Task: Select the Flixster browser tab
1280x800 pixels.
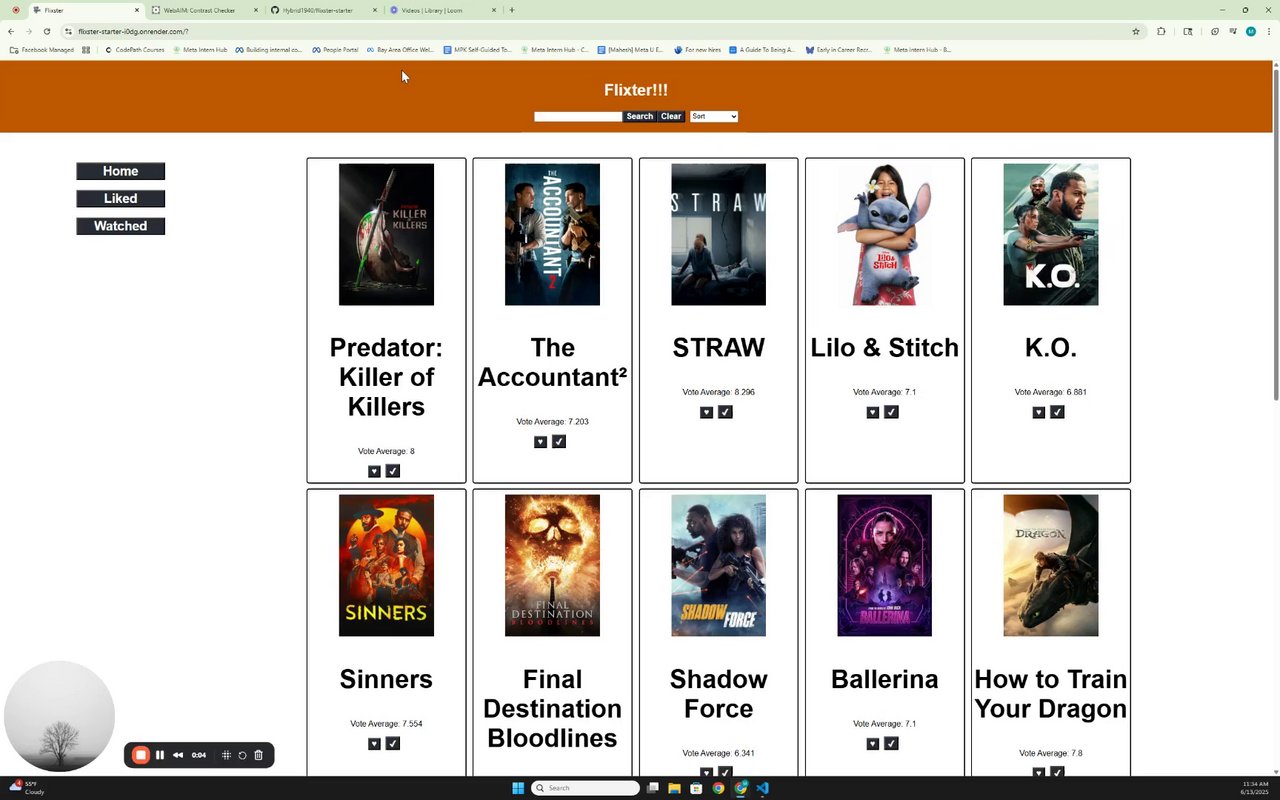Action: (x=85, y=10)
